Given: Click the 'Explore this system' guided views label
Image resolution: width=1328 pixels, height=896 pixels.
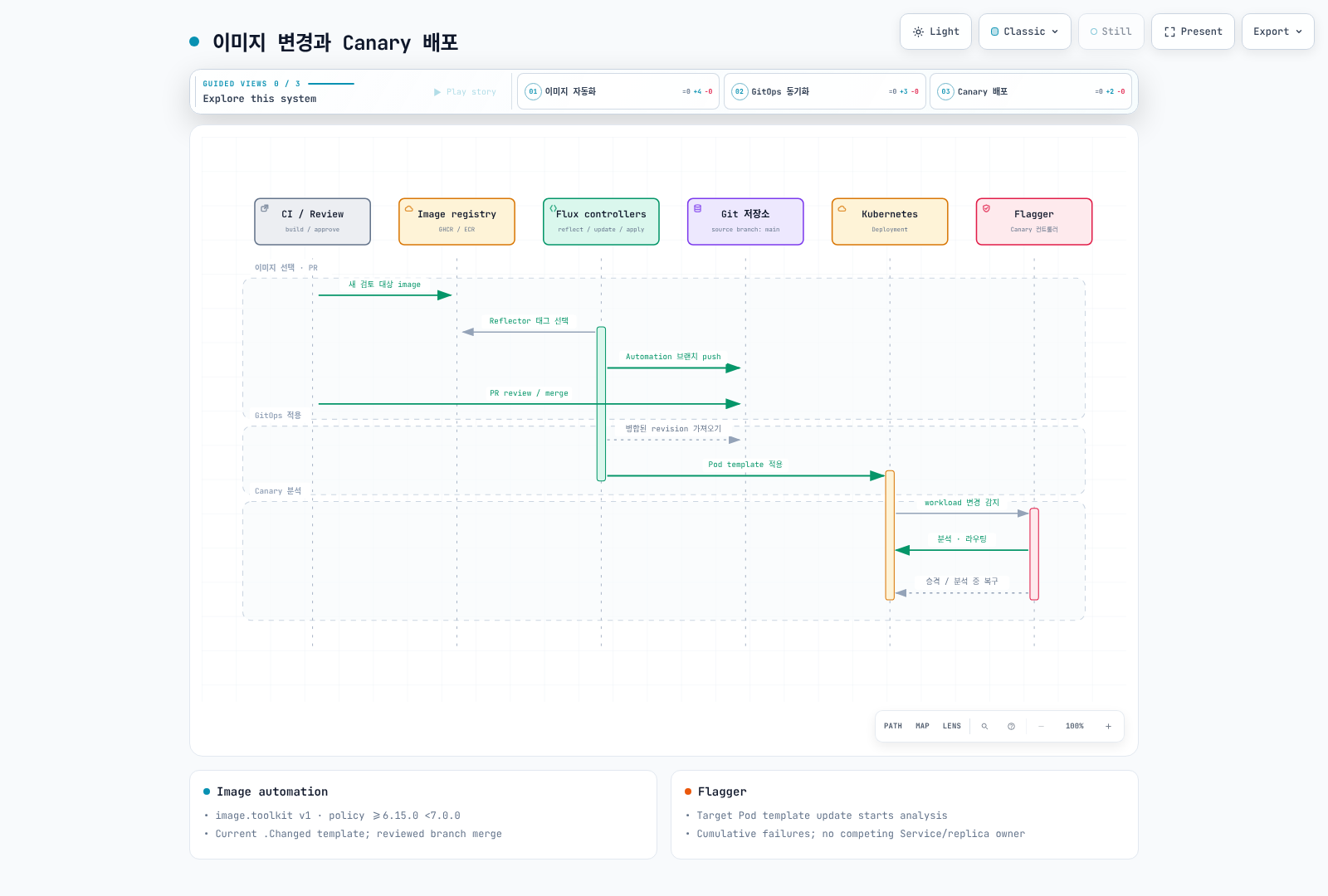Looking at the screenshot, I should (x=260, y=99).
